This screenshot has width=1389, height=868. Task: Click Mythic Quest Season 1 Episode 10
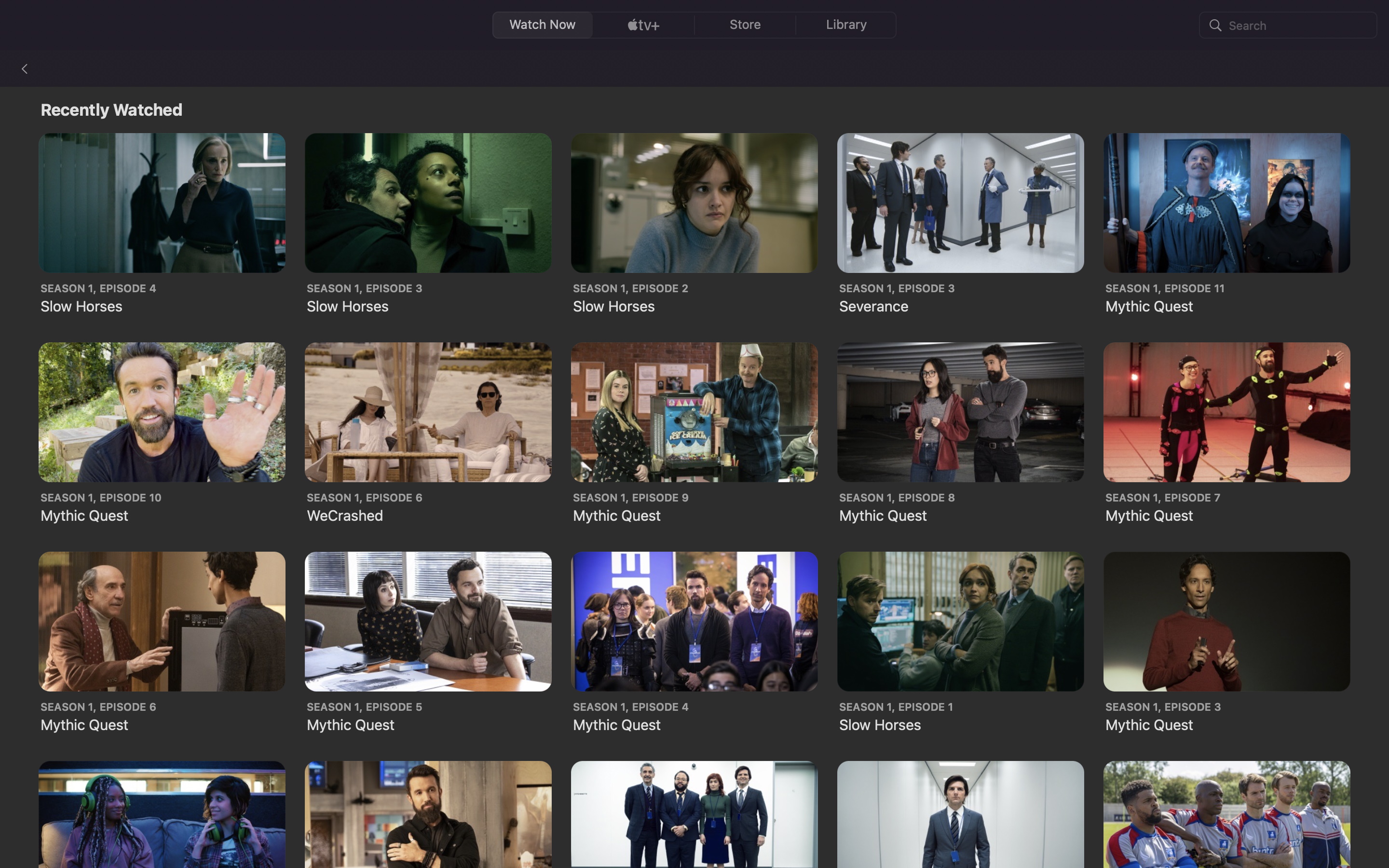pos(162,412)
